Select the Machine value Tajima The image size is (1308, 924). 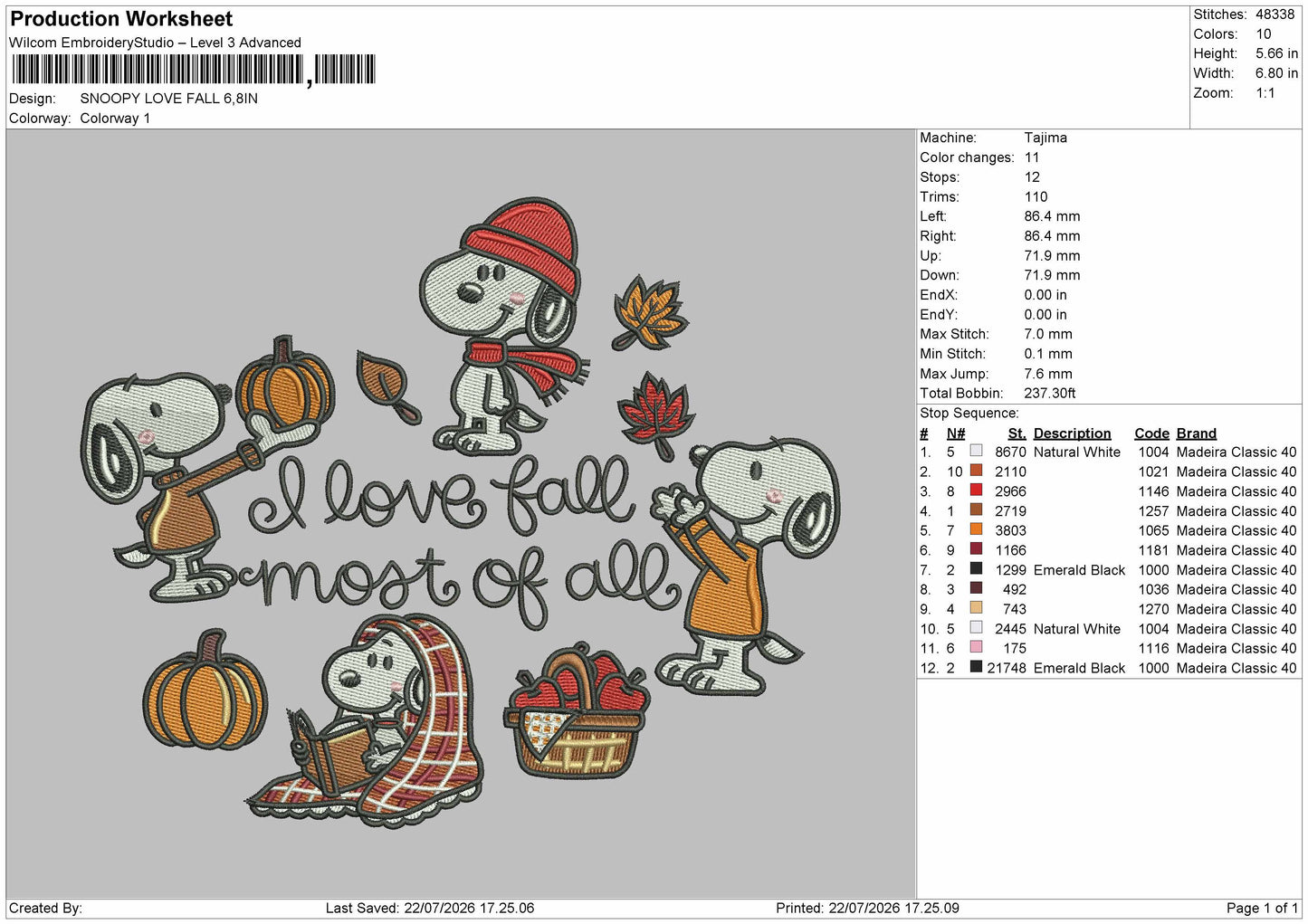(1045, 138)
